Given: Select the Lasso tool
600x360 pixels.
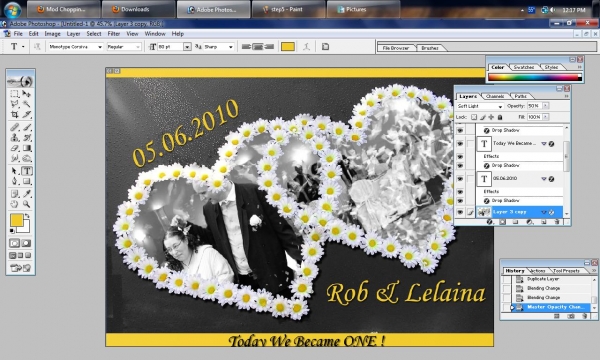Looking at the screenshot, I should 15,104.
